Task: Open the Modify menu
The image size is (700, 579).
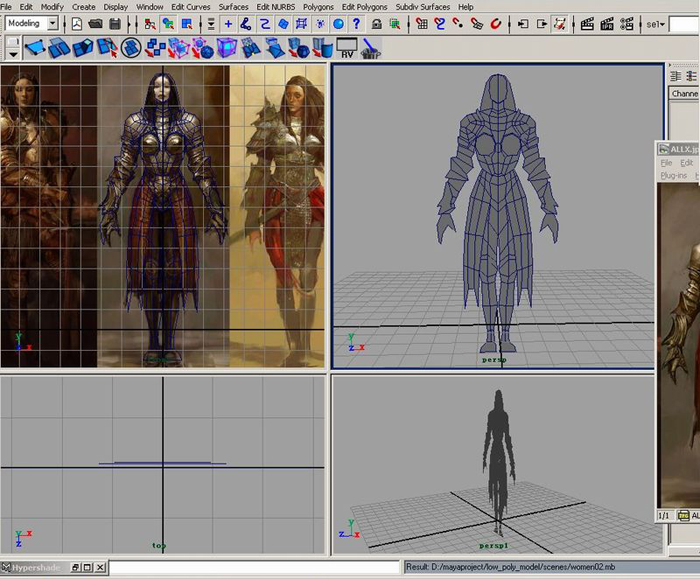Action: [x=52, y=7]
